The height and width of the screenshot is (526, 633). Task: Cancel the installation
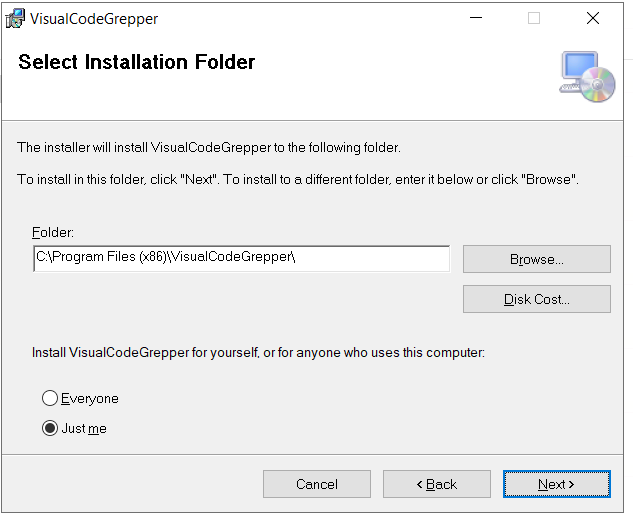(316, 484)
